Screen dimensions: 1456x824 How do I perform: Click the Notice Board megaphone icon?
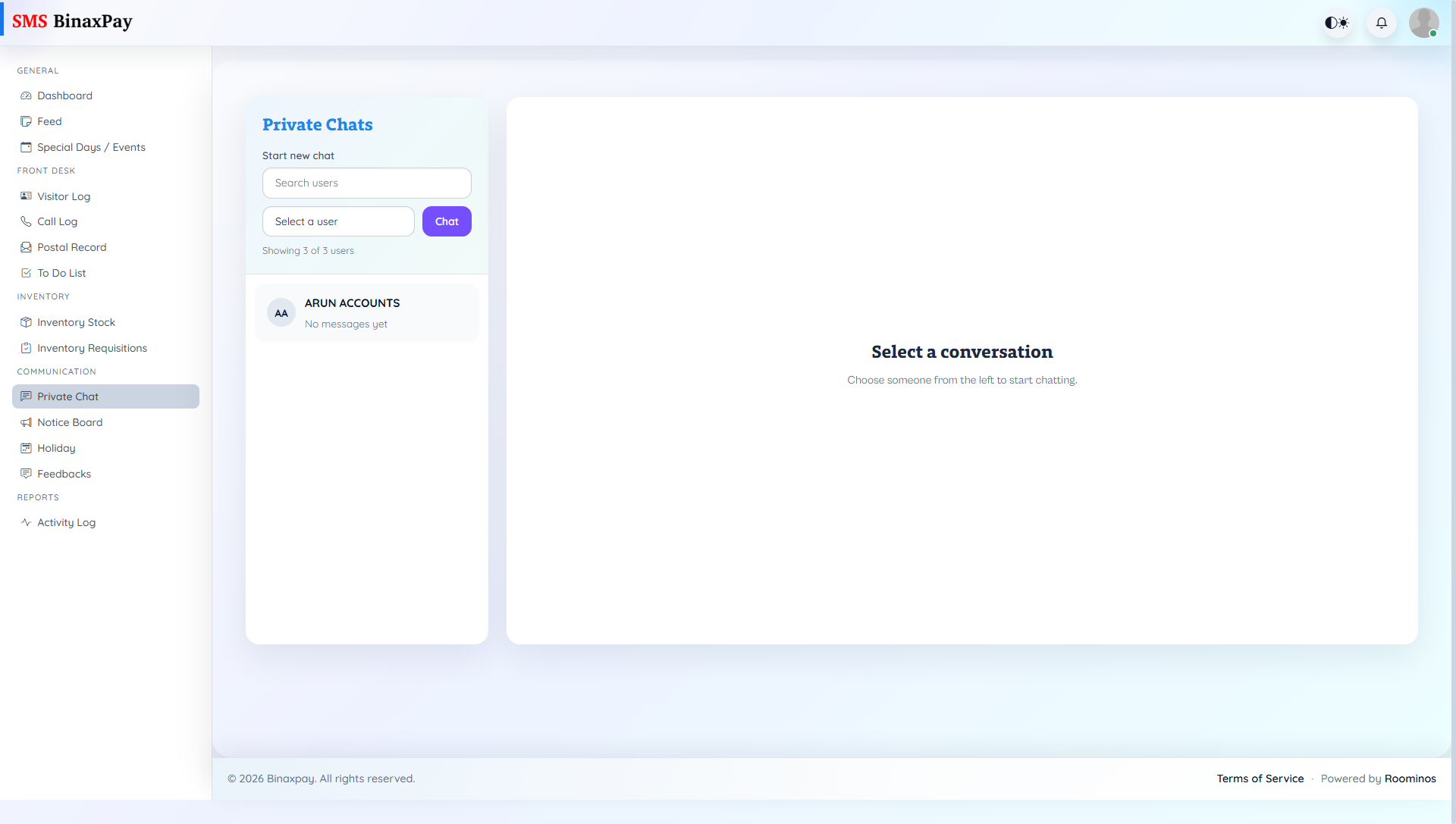pos(26,422)
